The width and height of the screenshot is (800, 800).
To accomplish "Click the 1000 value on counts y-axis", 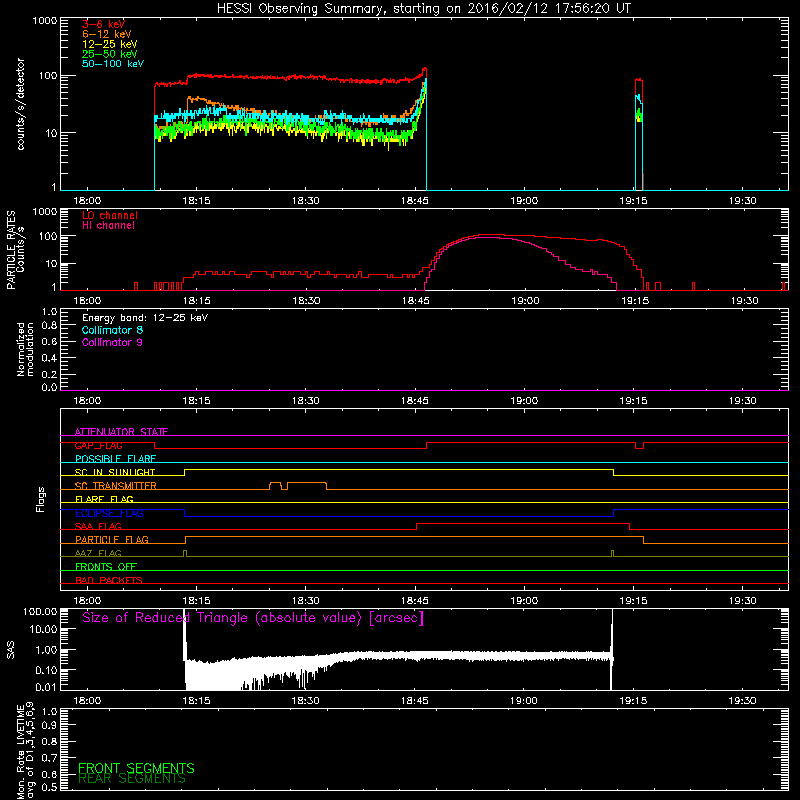I will tap(44, 21).
